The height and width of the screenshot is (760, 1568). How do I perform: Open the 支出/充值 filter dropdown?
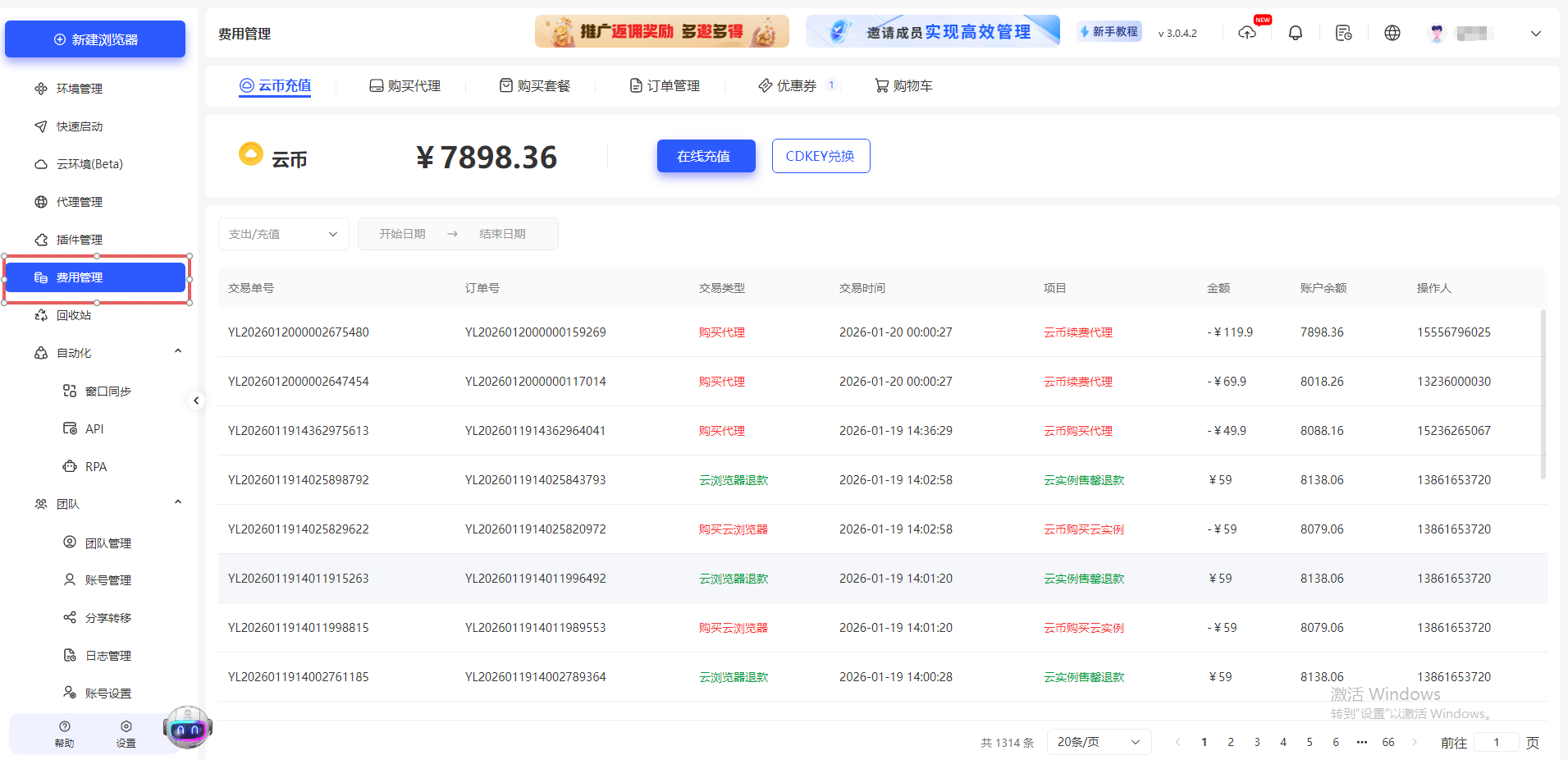point(283,233)
